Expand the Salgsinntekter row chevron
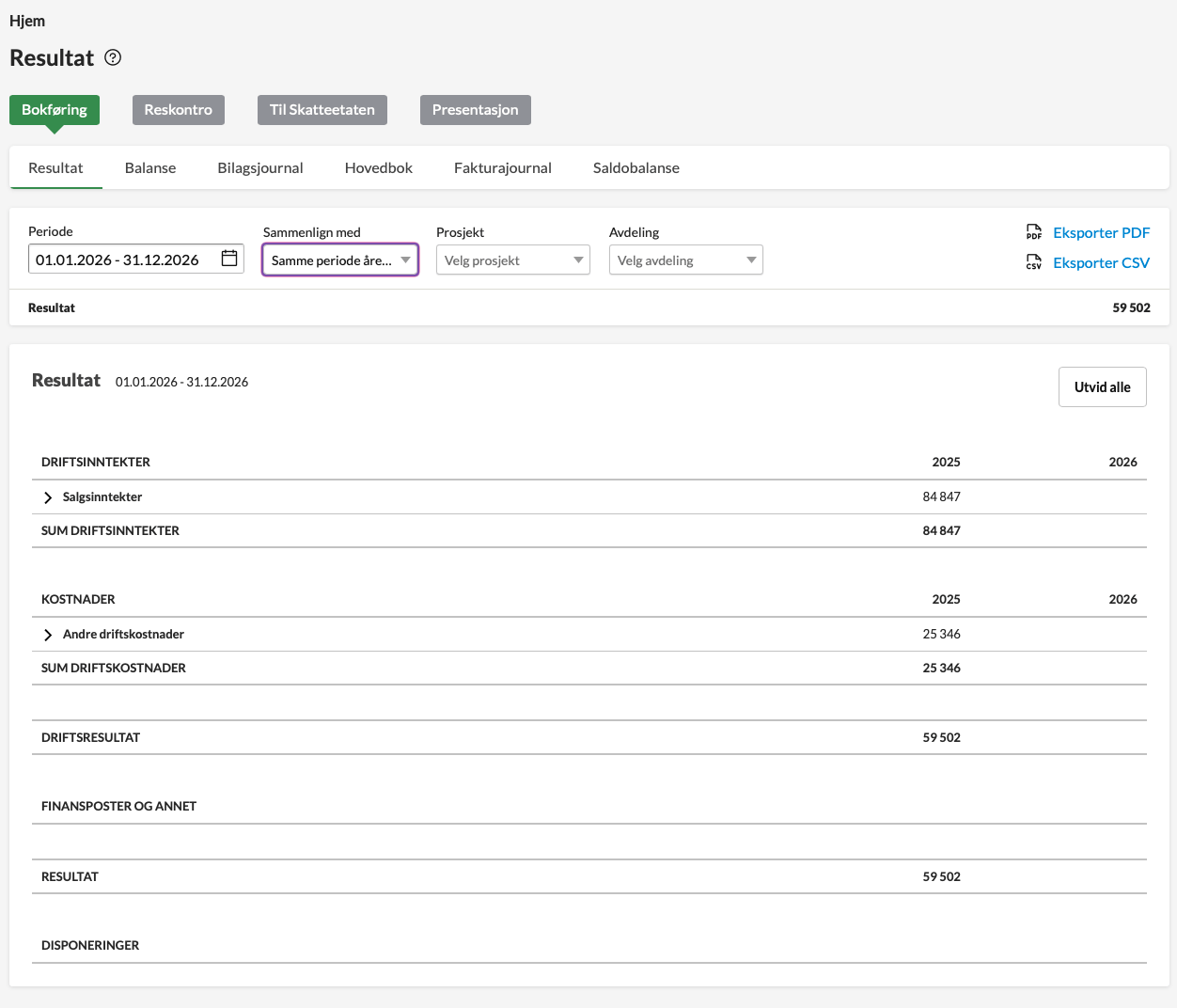The width and height of the screenshot is (1177, 1008). pos(48,497)
